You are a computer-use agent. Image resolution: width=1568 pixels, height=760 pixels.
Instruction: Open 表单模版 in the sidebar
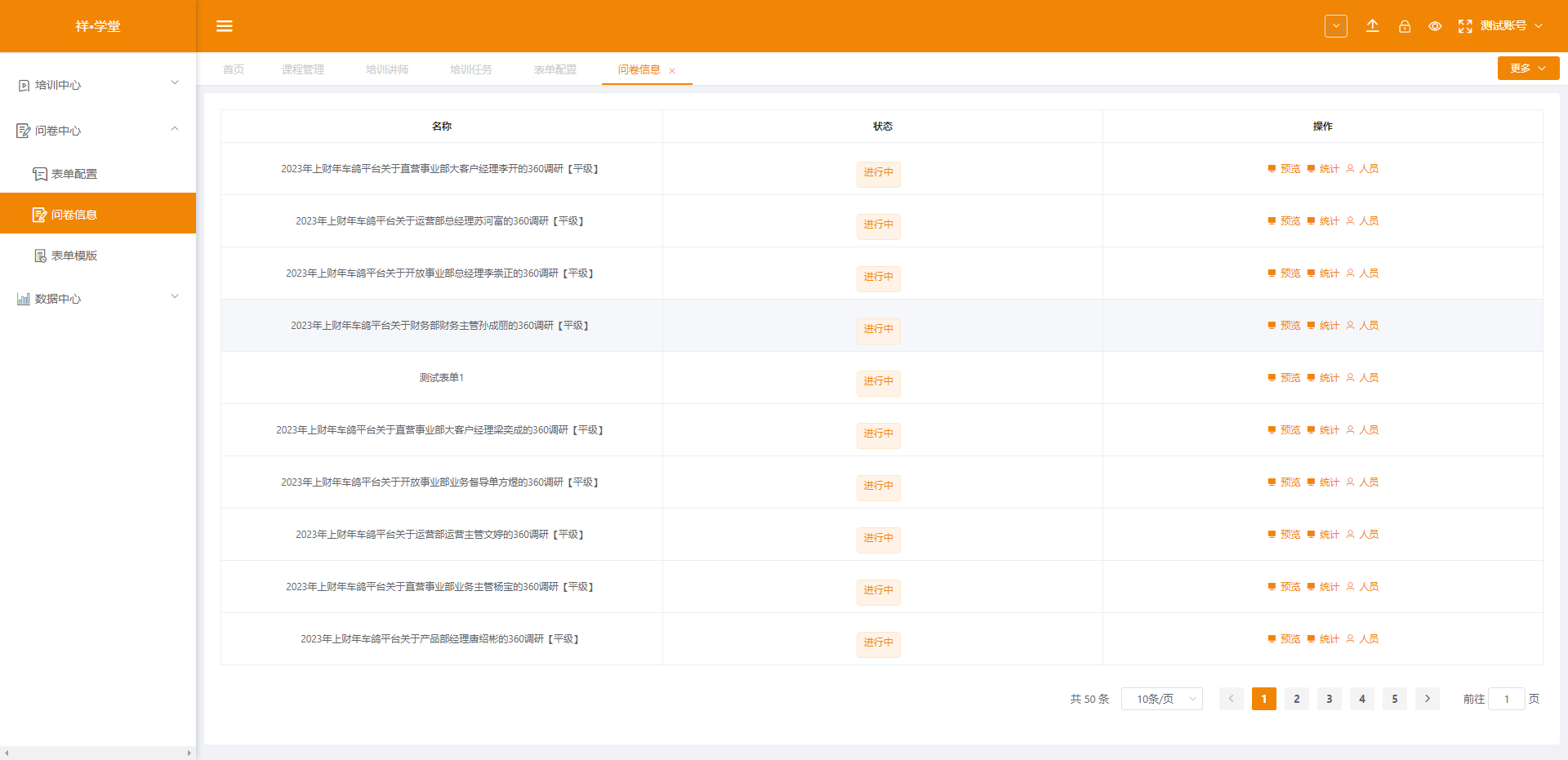click(98, 256)
